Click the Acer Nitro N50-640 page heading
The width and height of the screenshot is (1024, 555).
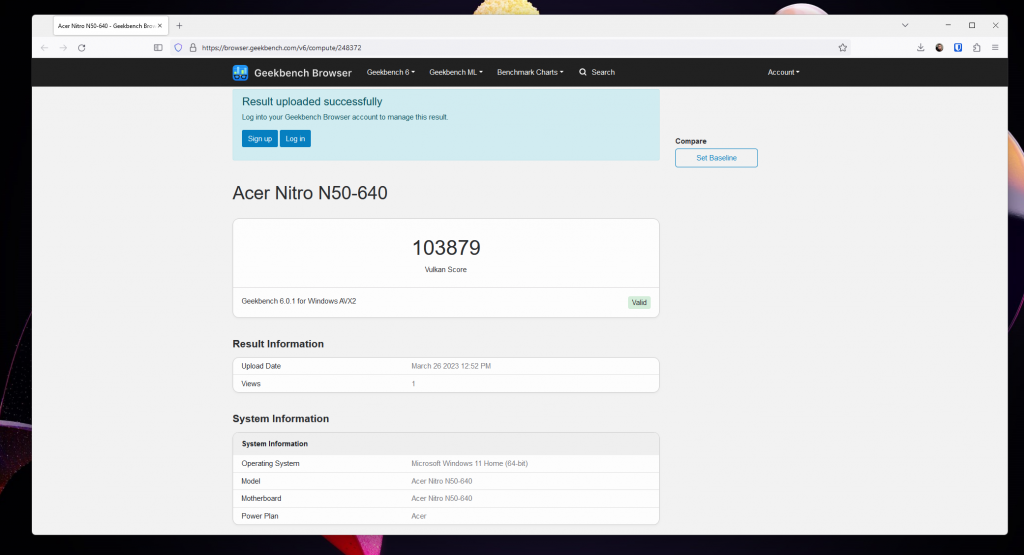pos(310,193)
